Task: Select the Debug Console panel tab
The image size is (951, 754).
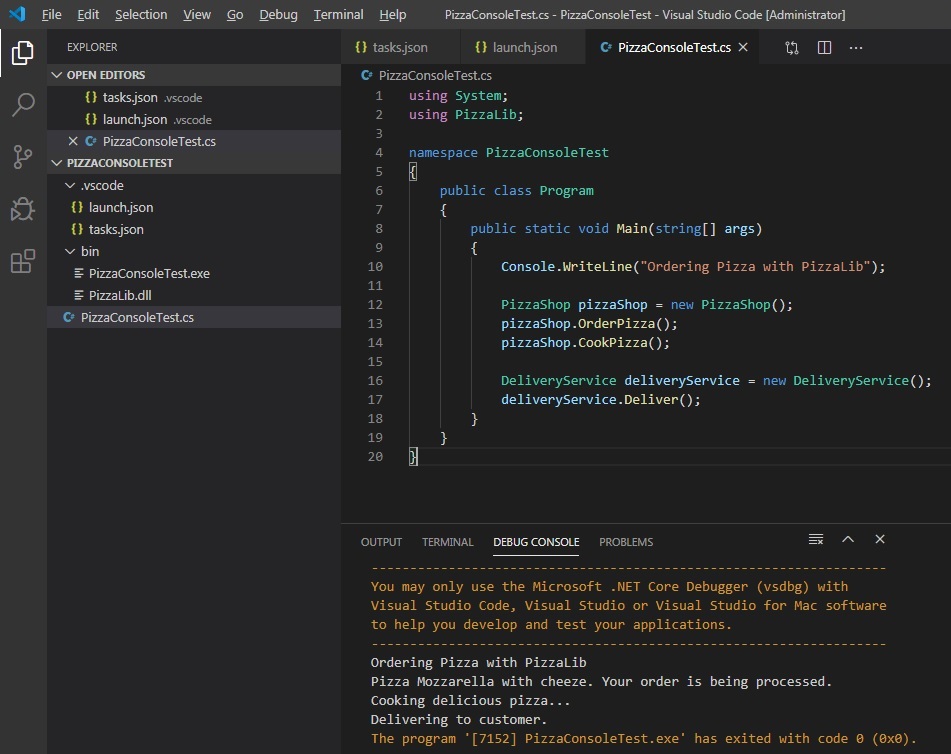Action: [x=536, y=542]
